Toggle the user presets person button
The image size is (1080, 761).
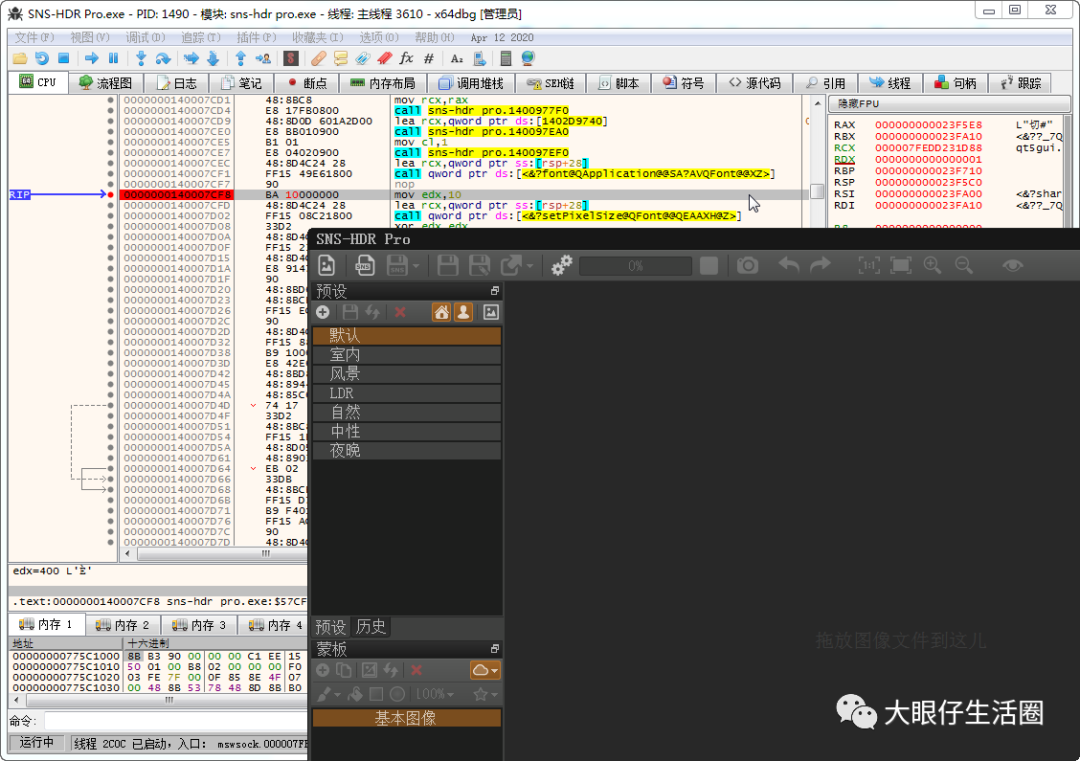click(464, 313)
